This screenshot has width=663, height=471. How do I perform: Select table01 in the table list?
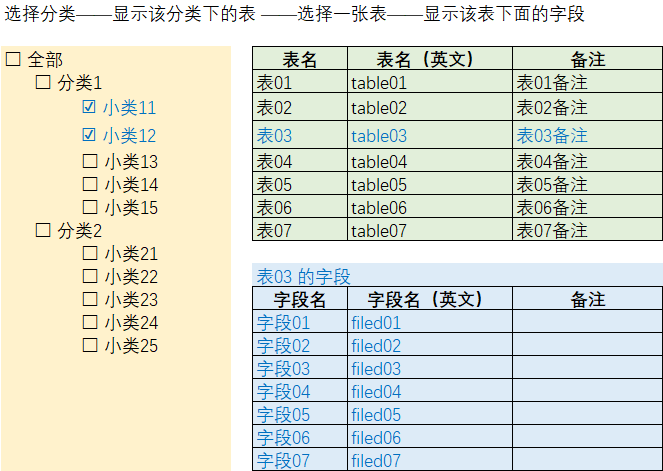point(379,84)
